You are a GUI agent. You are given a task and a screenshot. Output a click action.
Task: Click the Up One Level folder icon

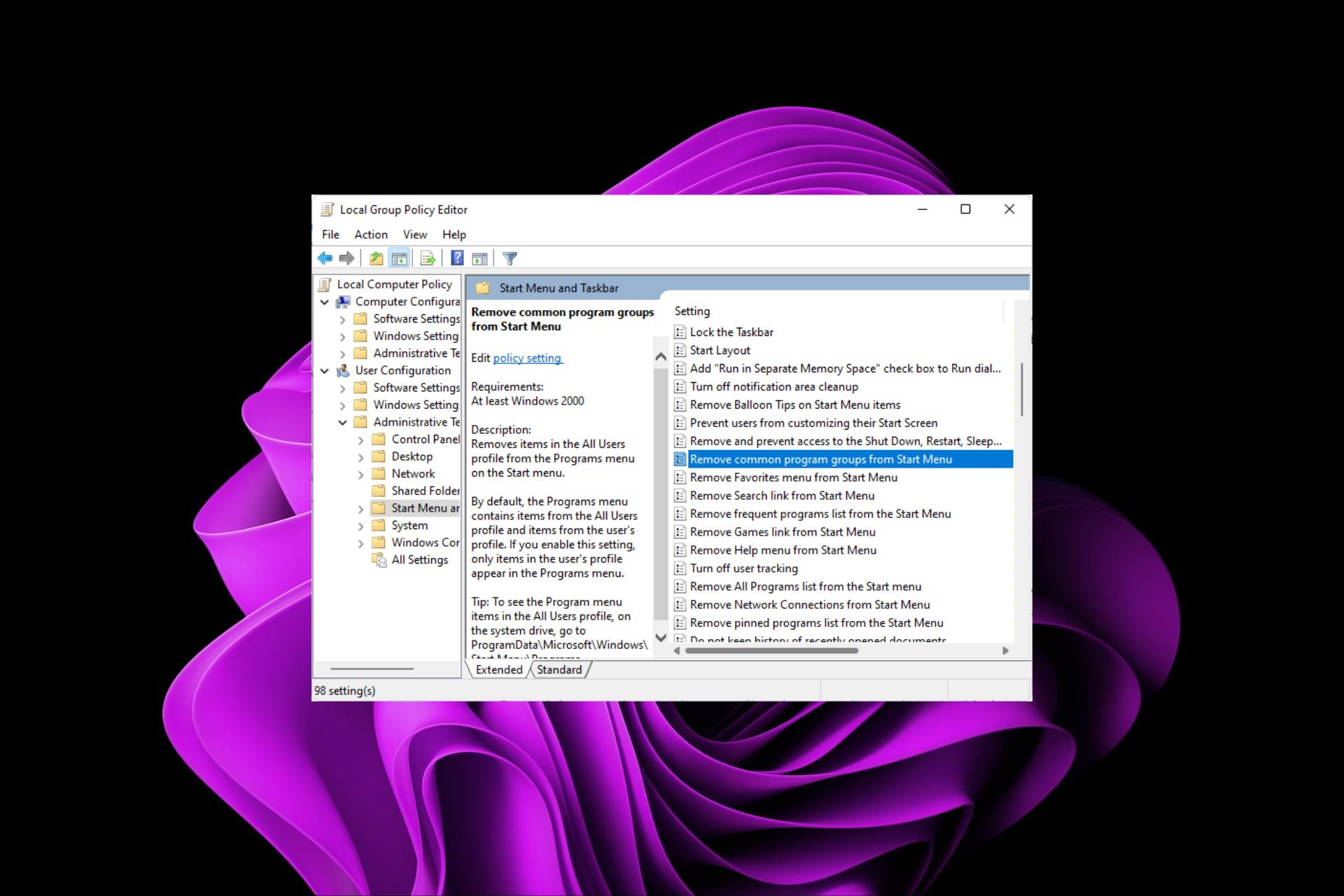tap(376, 258)
